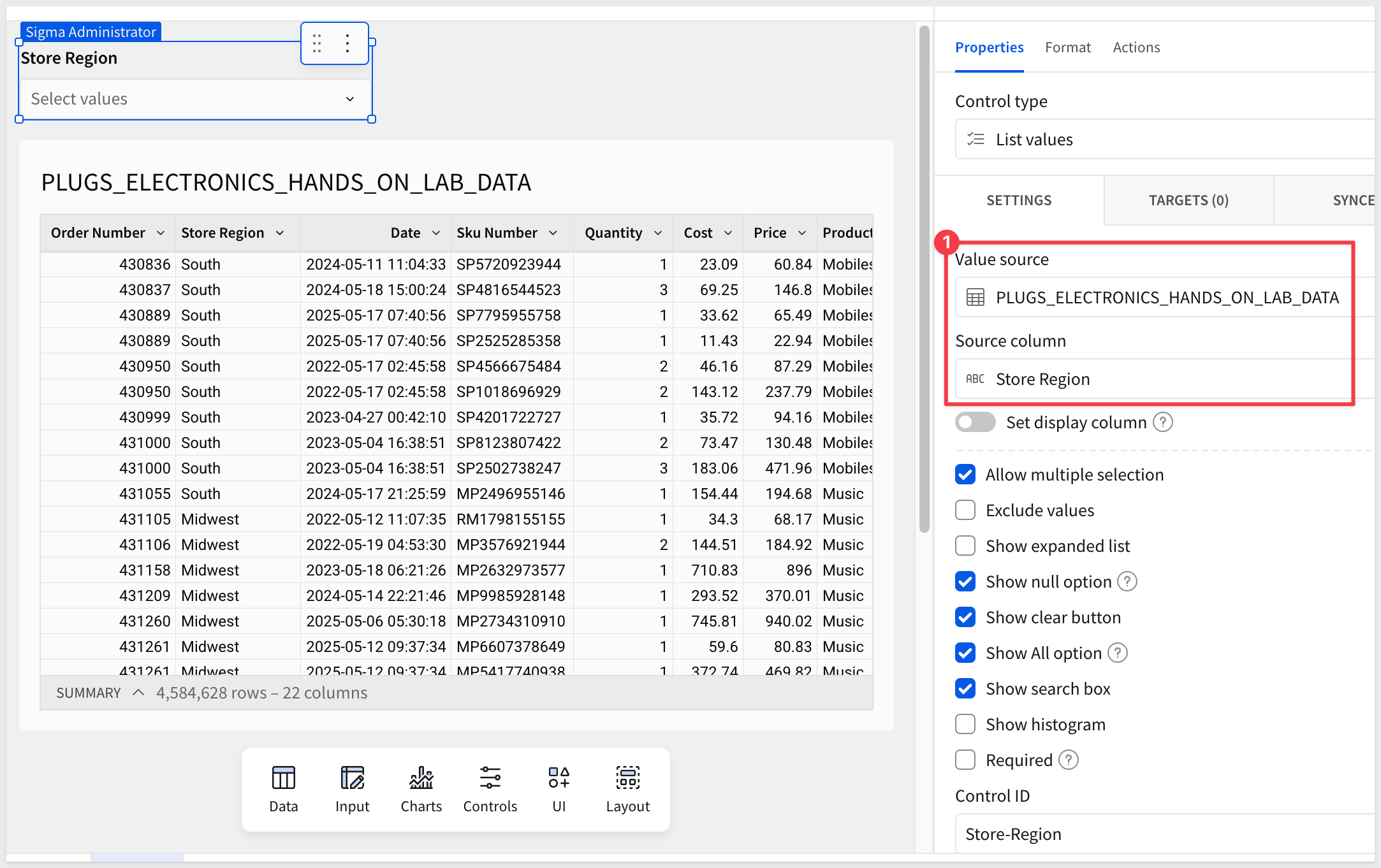Viewport: 1381px width, 868px height.
Task: Click help icon next to Show null option
Action: (1127, 582)
